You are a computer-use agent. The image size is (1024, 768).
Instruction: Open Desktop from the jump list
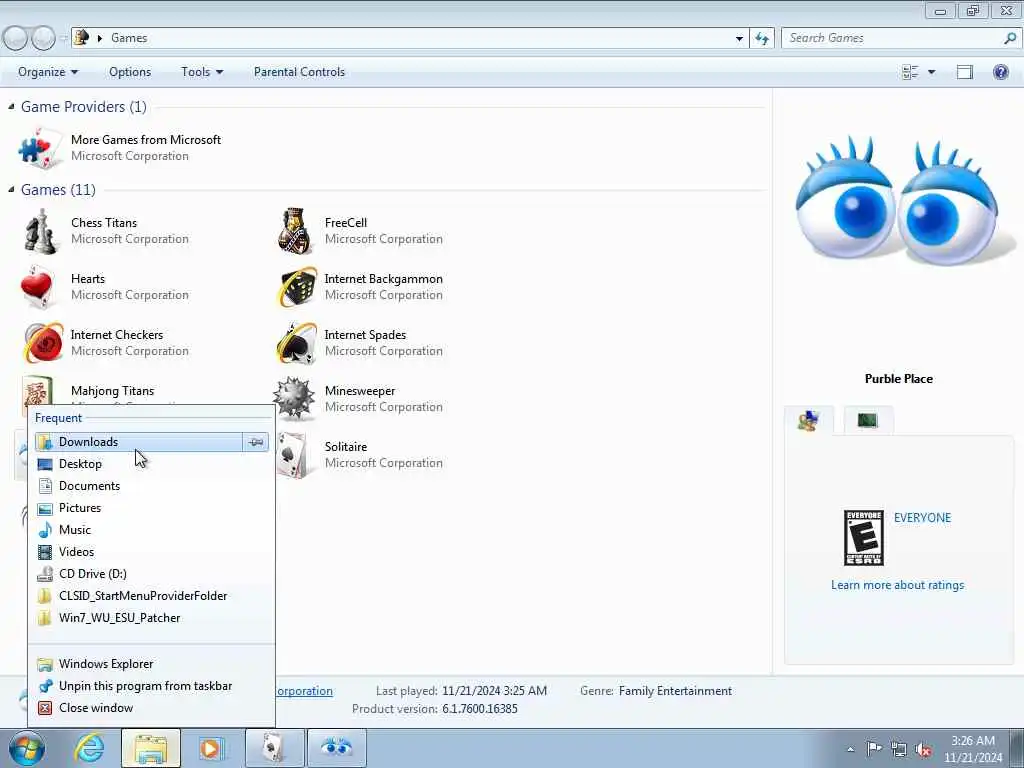click(152, 464)
